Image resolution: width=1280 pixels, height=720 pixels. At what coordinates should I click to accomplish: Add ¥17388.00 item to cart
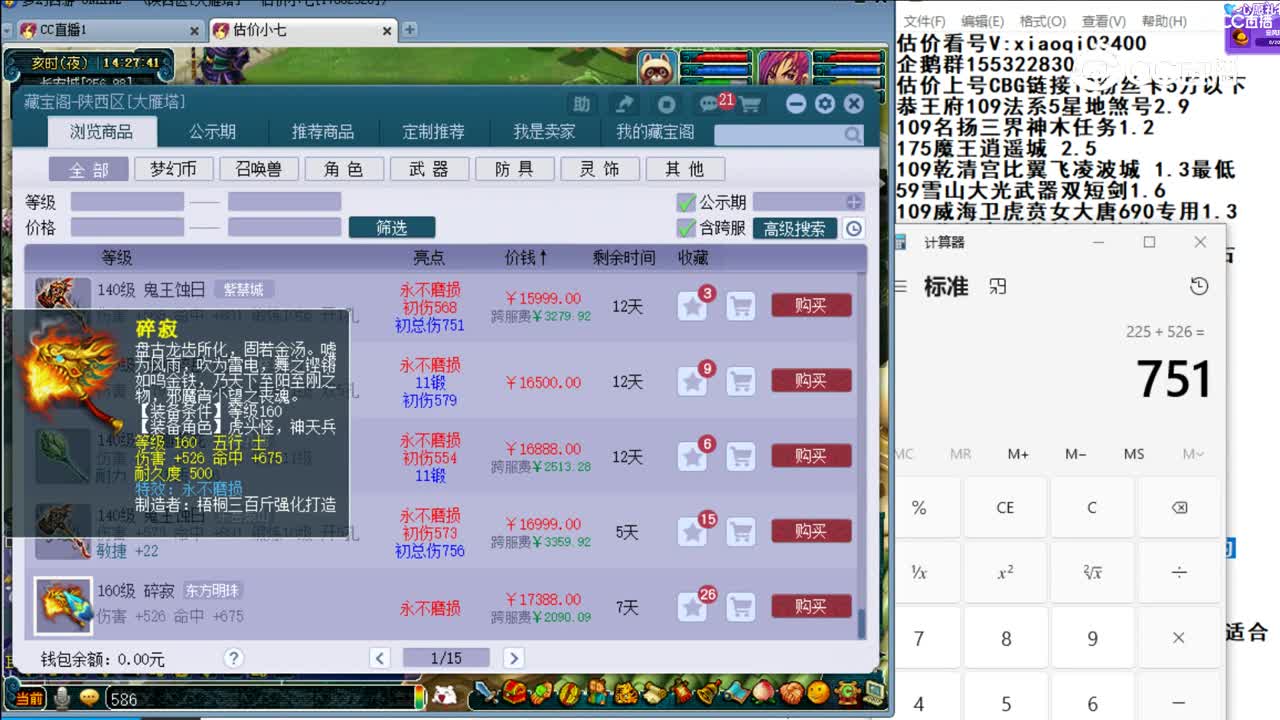[x=740, y=606]
